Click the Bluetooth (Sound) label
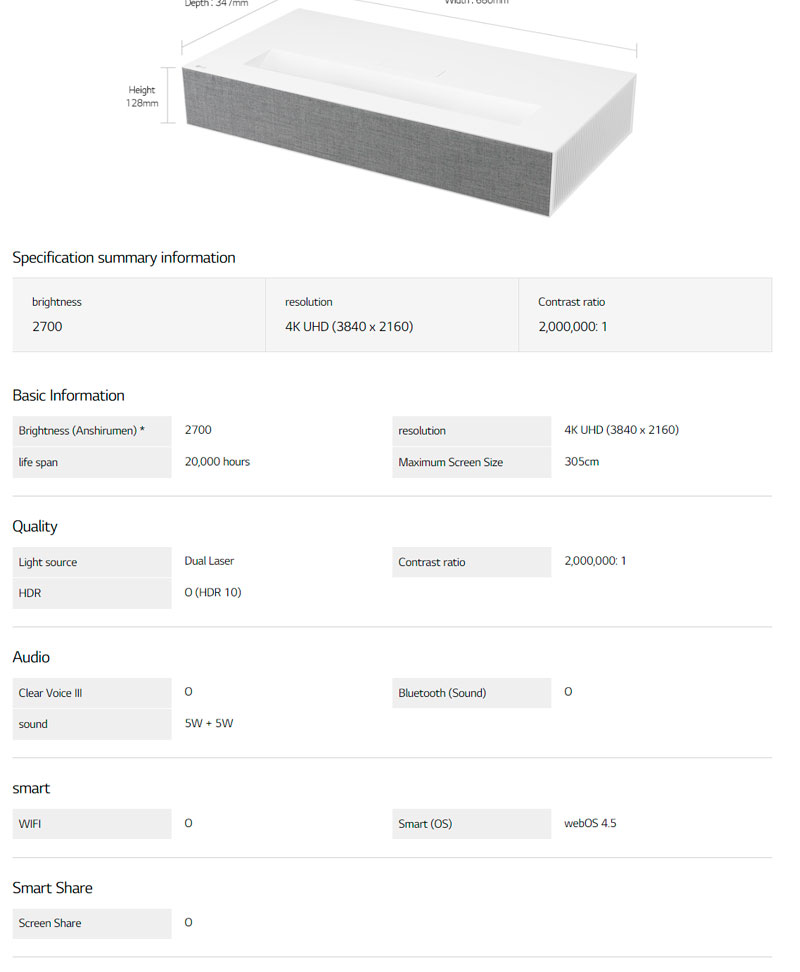 [442, 693]
